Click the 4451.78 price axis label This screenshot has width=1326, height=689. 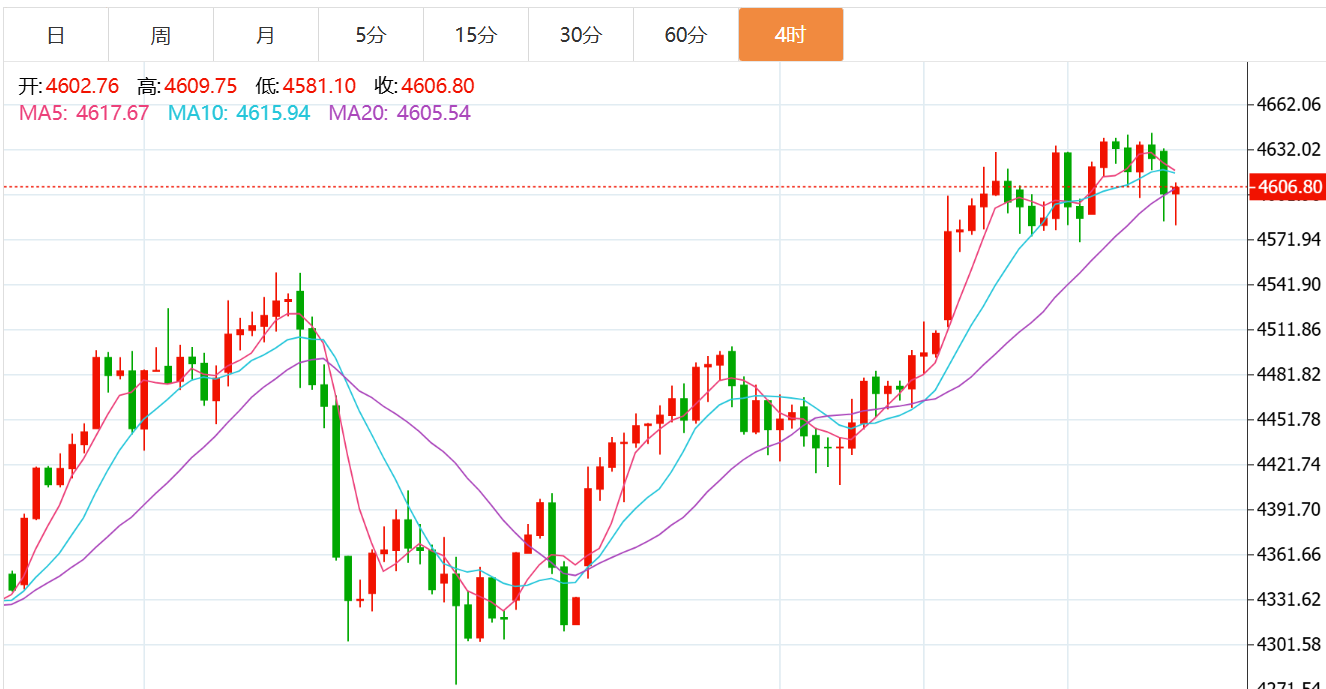(x=1287, y=419)
